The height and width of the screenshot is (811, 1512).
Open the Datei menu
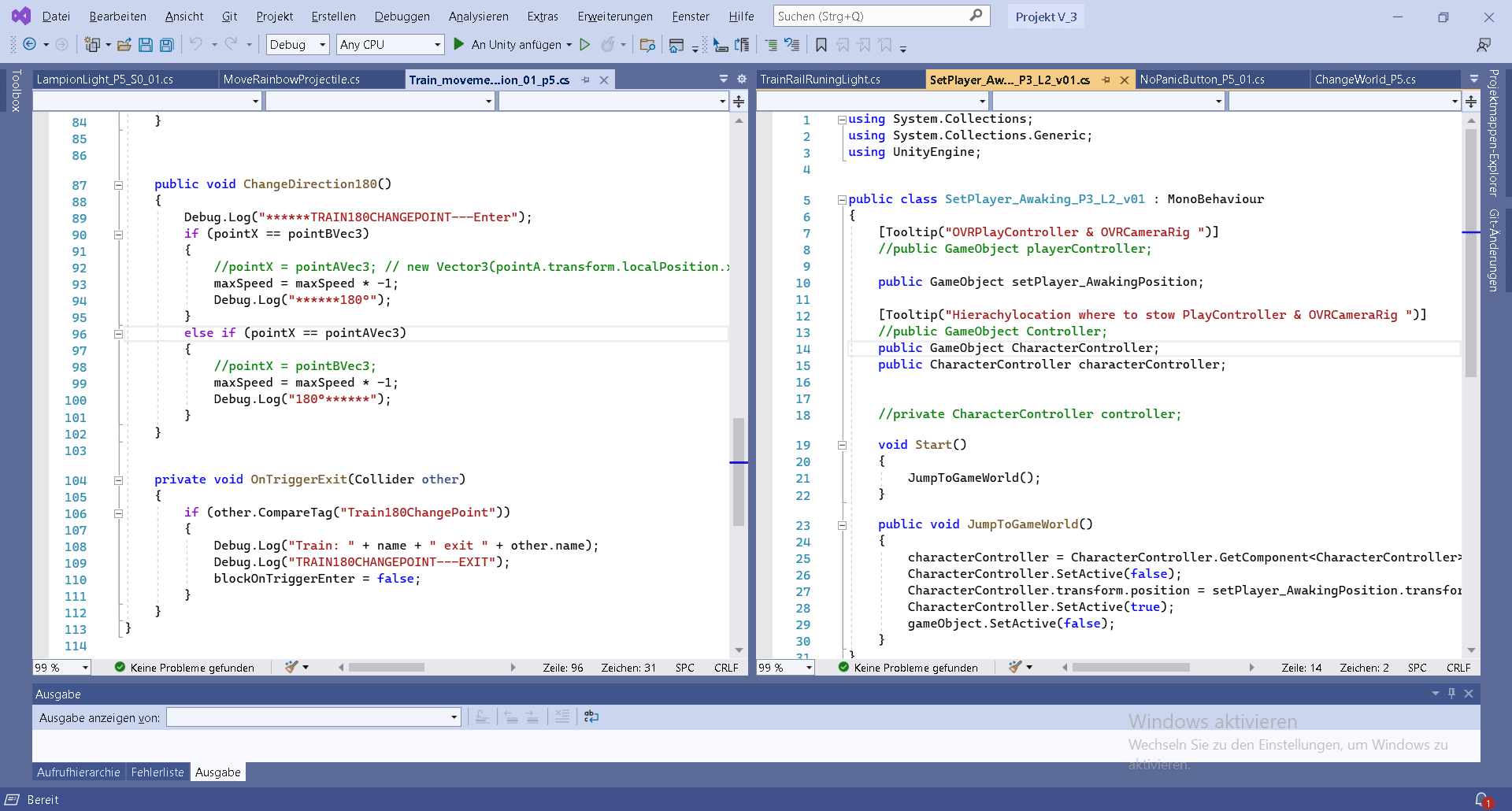click(x=56, y=16)
